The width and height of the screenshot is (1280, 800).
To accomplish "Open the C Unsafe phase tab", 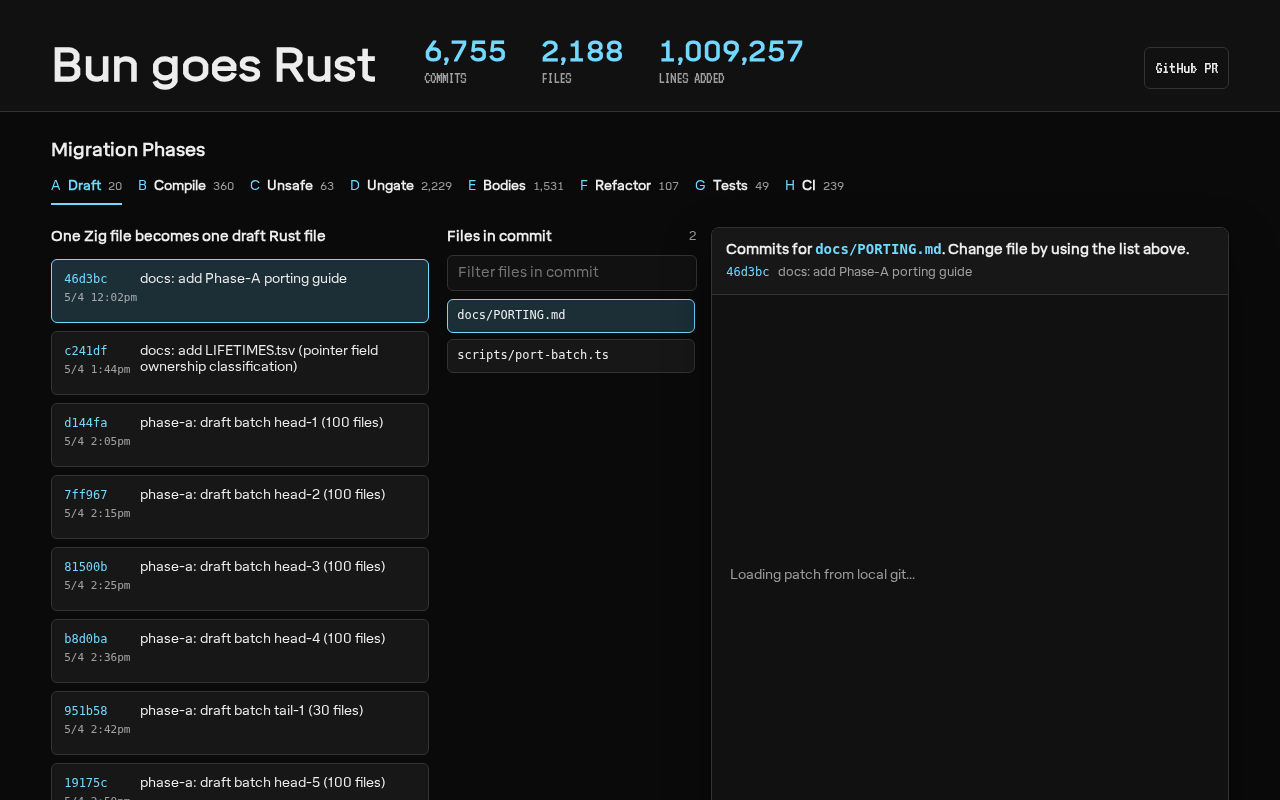I will pyautogui.click(x=292, y=186).
